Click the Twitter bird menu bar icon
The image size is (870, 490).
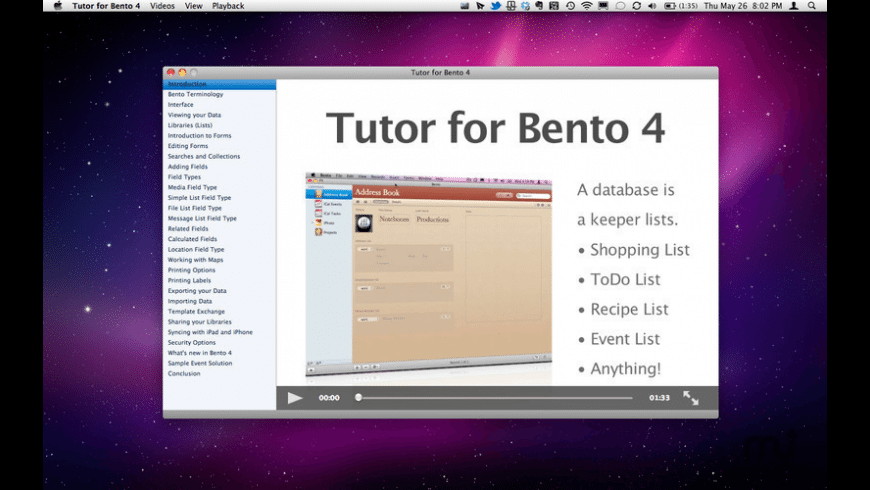click(x=495, y=6)
